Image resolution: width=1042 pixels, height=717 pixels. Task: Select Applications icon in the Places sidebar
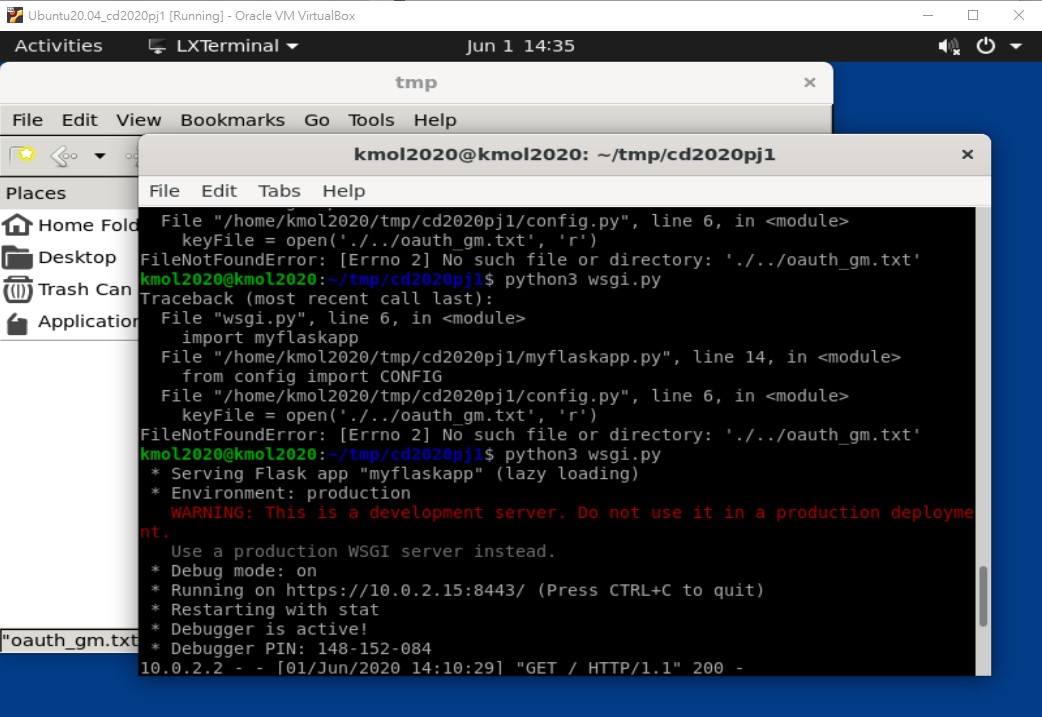[x=17, y=322]
